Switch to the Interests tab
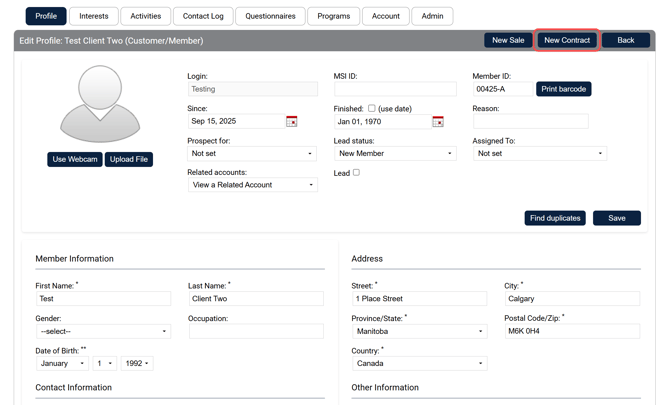The width and height of the screenshot is (670, 405). (x=94, y=16)
